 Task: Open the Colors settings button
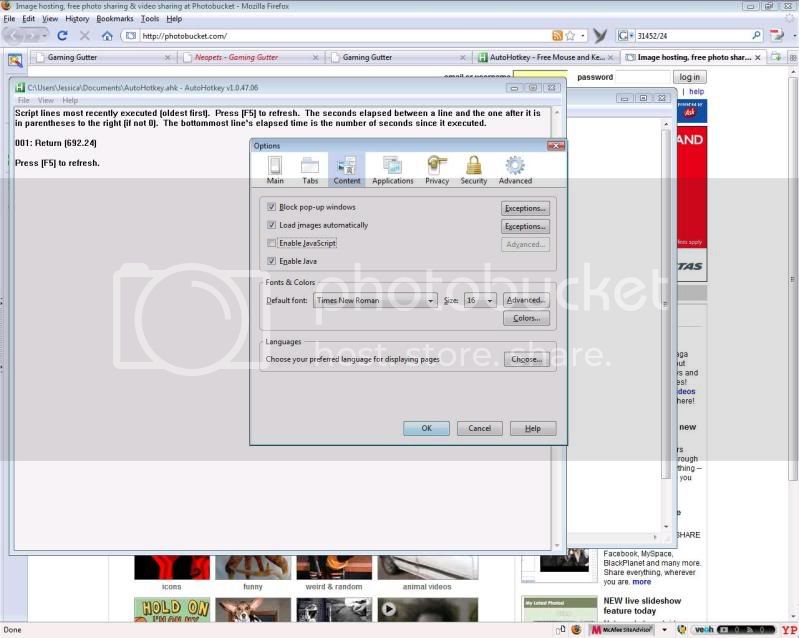(526, 319)
